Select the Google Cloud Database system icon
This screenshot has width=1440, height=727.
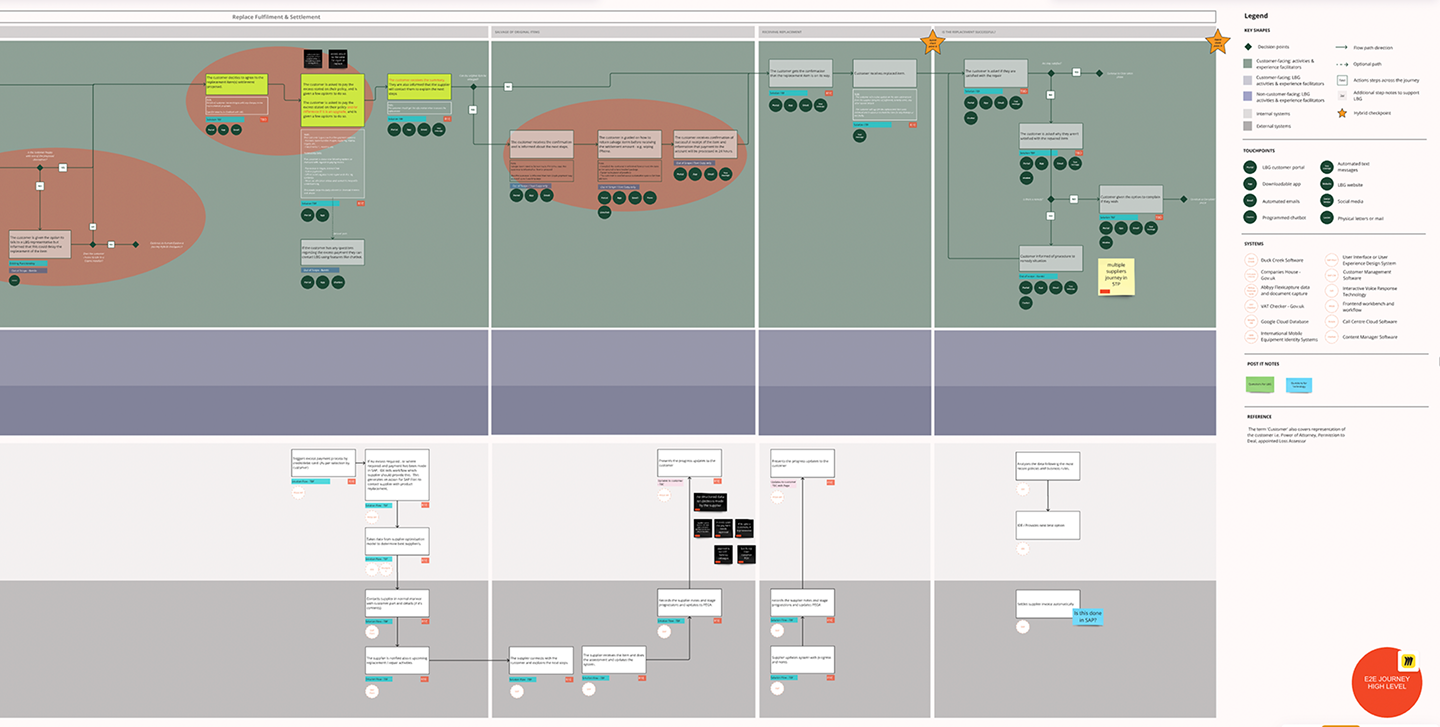point(1250,322)
